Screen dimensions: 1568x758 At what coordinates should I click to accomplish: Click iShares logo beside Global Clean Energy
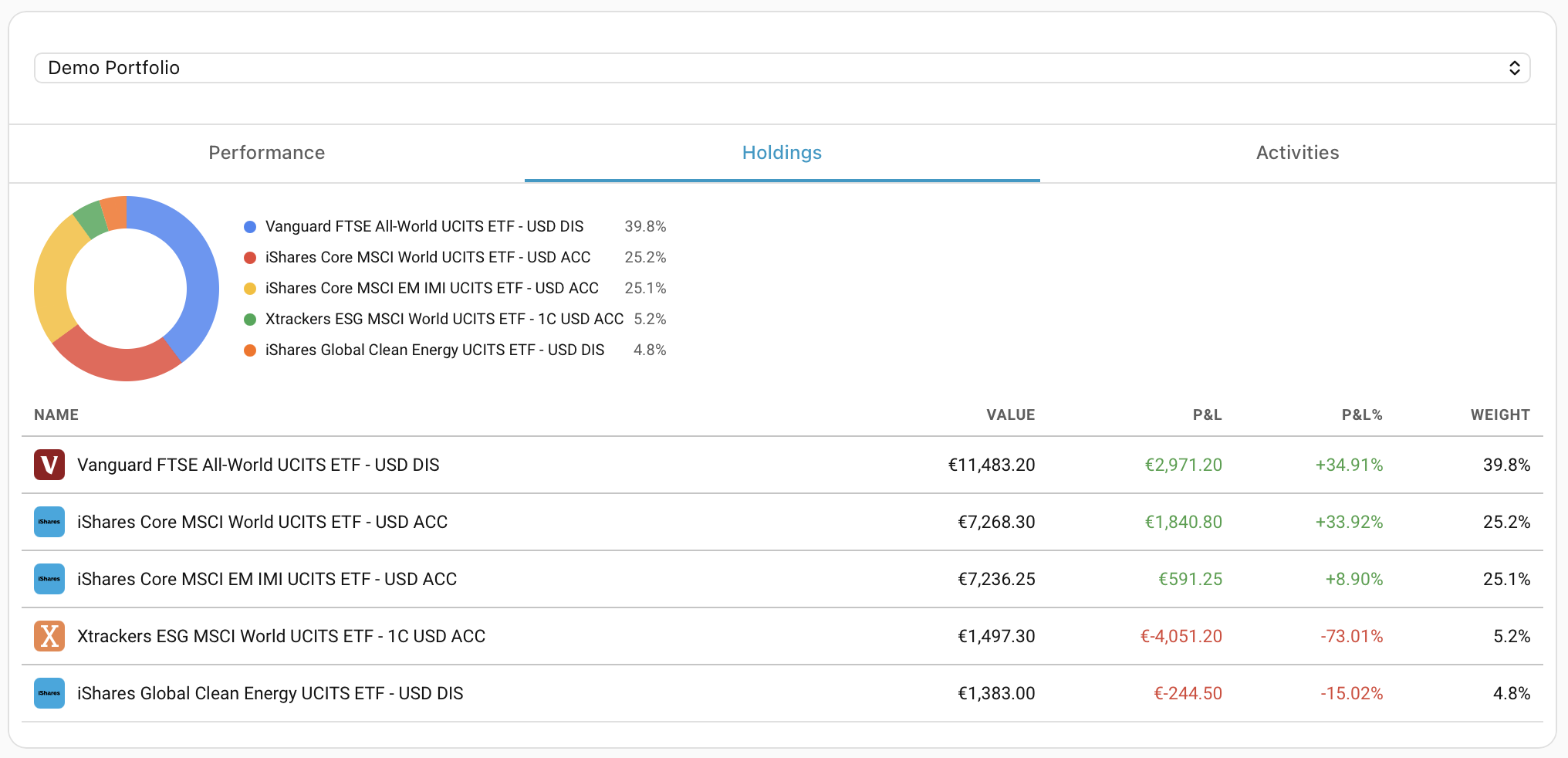pyautogui.click(x=49, y=693)
